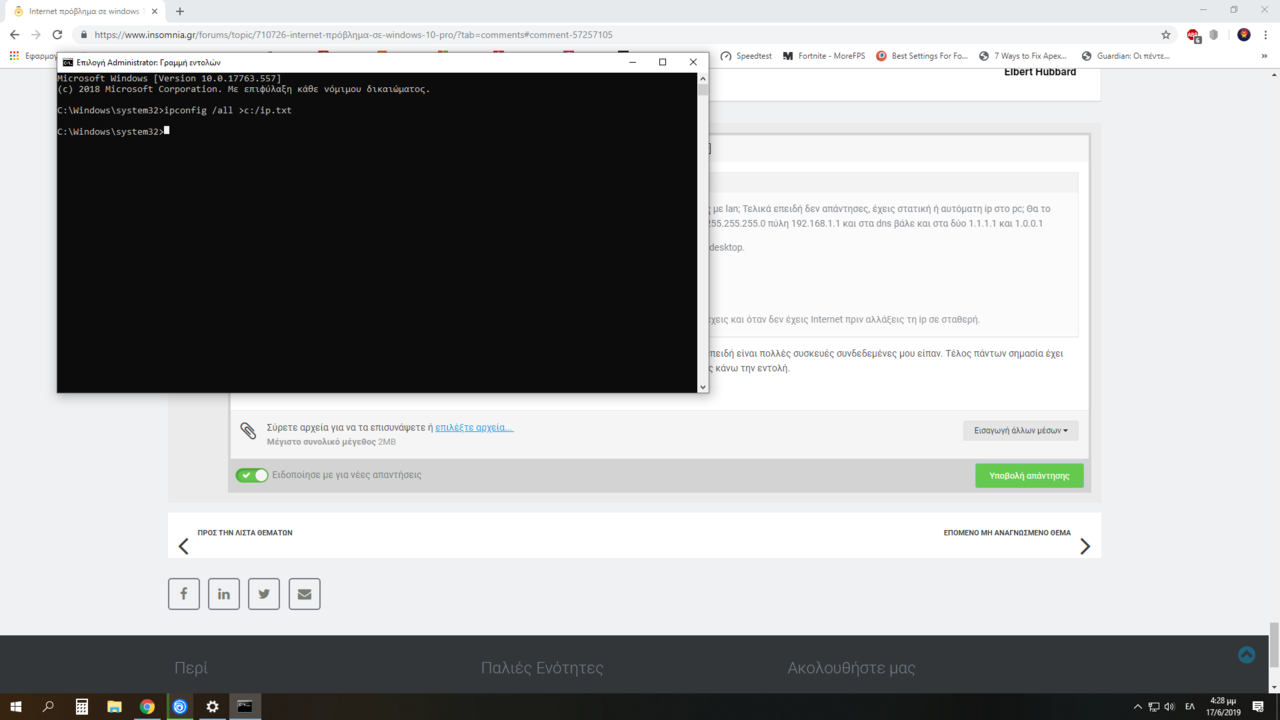1280x720 pixels.
Task: Open the Windows Start menu
Action: tap(16, 707)
